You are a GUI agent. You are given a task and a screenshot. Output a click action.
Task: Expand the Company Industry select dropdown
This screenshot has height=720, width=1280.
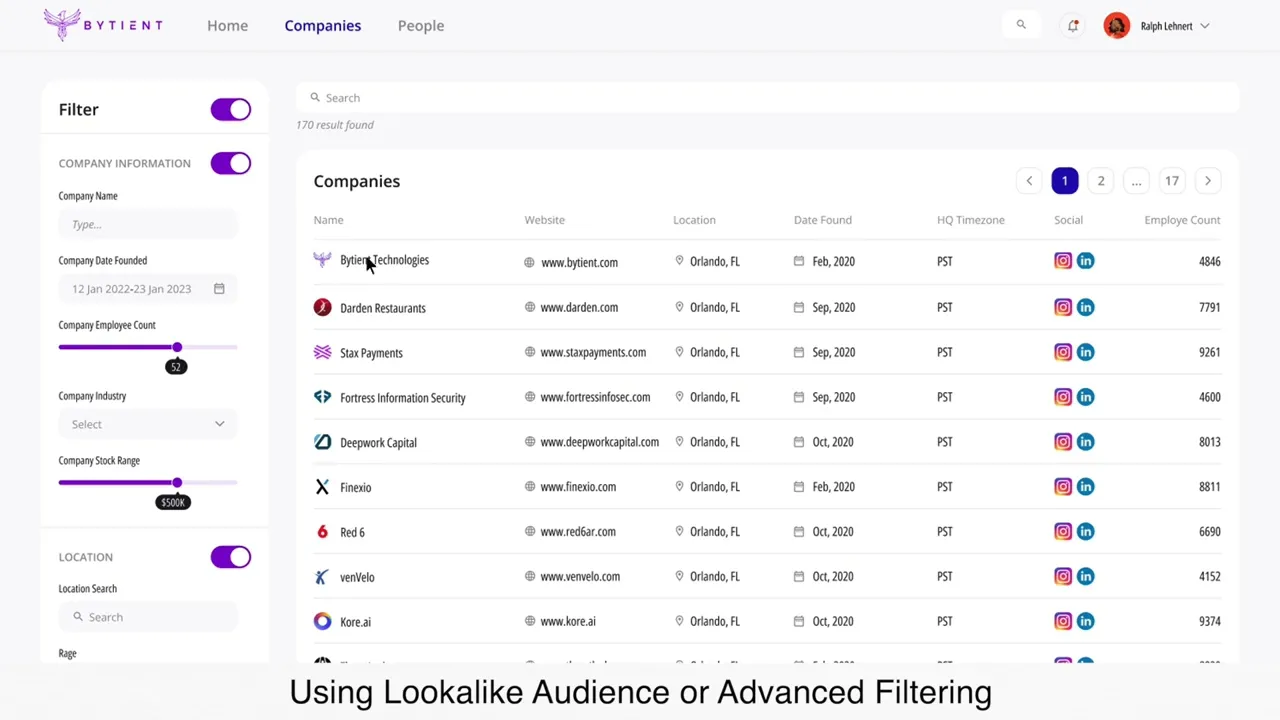pos(148,424)
